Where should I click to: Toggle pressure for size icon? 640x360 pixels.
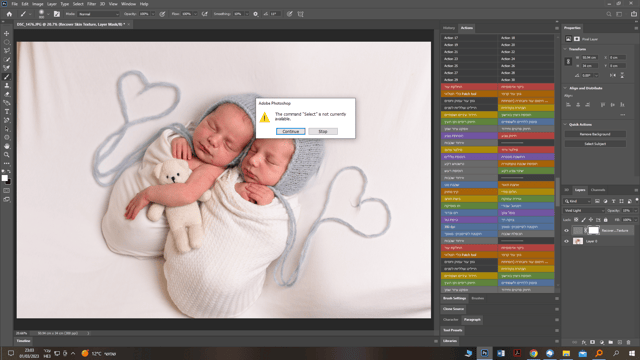(289, 14)
